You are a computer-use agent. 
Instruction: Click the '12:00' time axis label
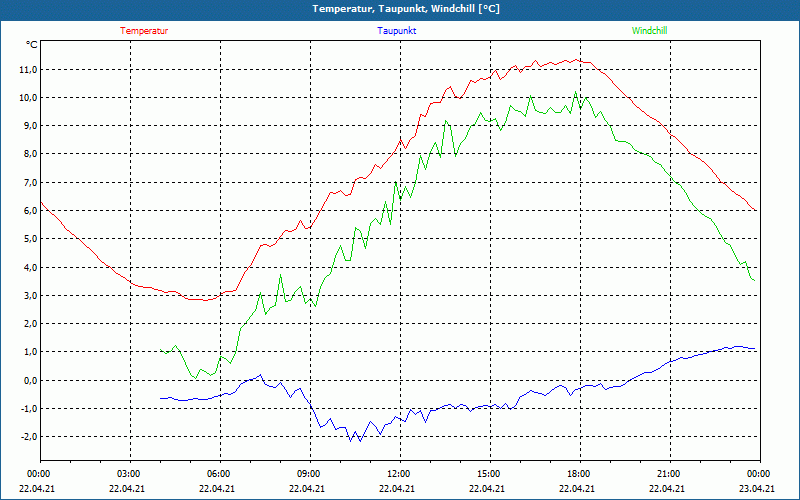[397, 474]
